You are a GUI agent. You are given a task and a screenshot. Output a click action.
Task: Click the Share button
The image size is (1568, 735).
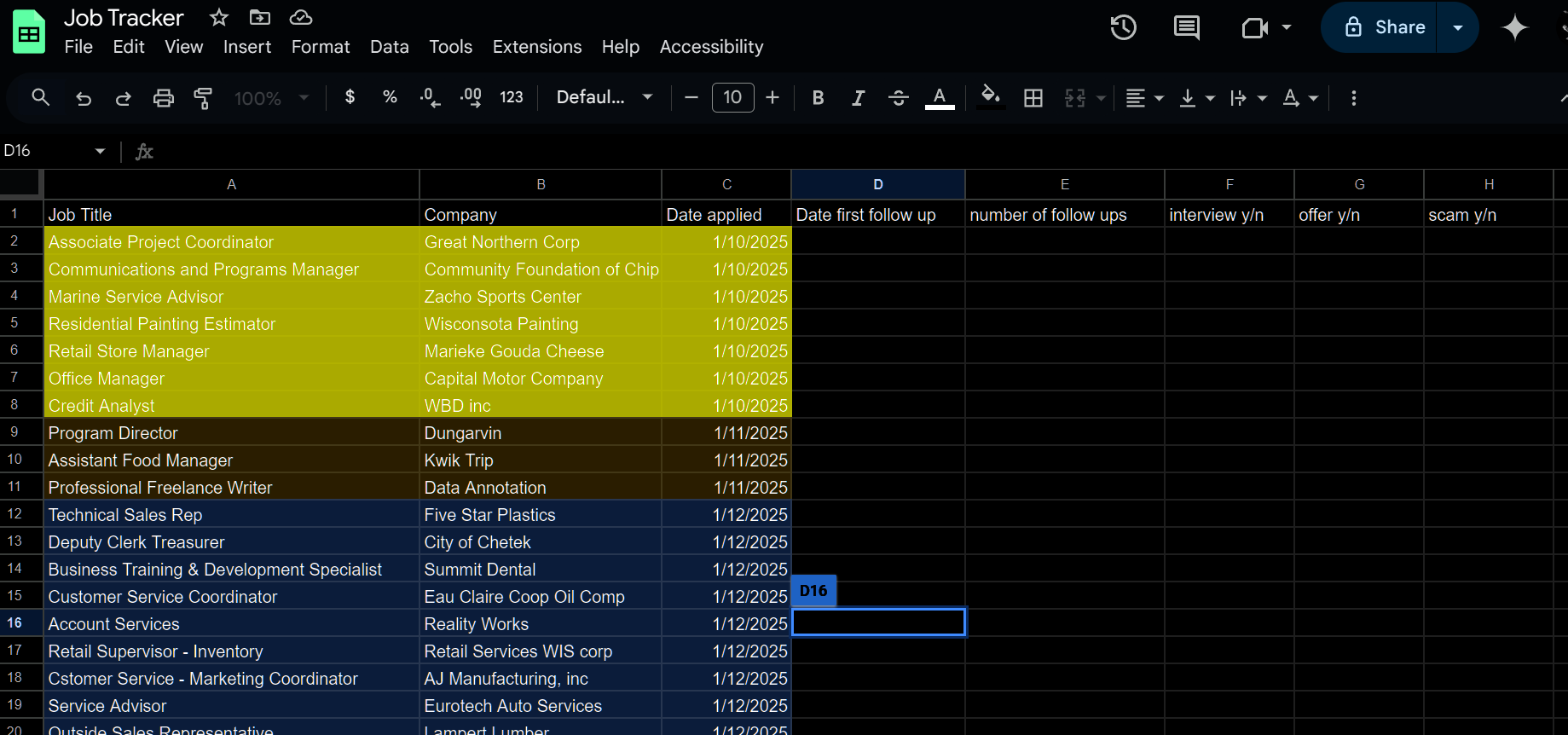(1384, 27)
